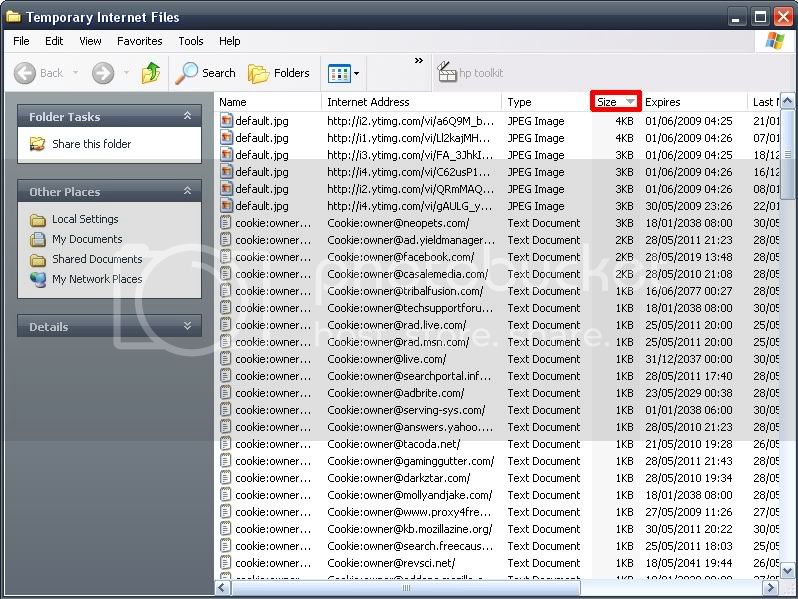This screenshot has width=798, height=599.
Task: Select the neopets.com cookie file icon
Action: [227, 223]
